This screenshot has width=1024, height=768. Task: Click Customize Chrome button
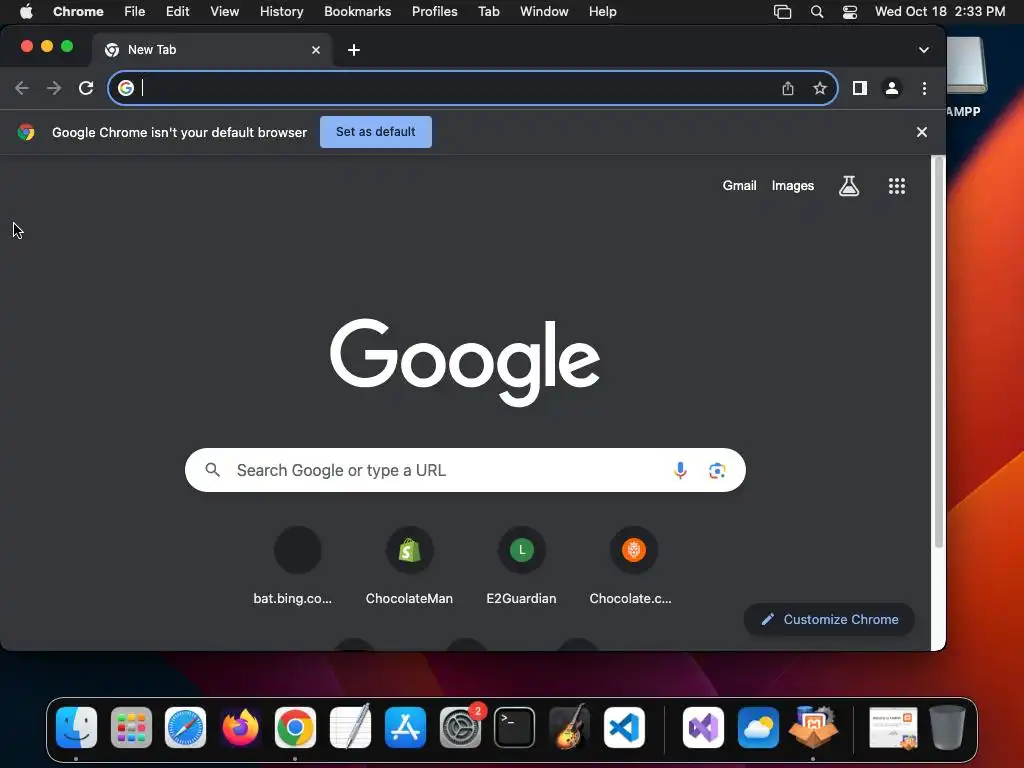829,619
